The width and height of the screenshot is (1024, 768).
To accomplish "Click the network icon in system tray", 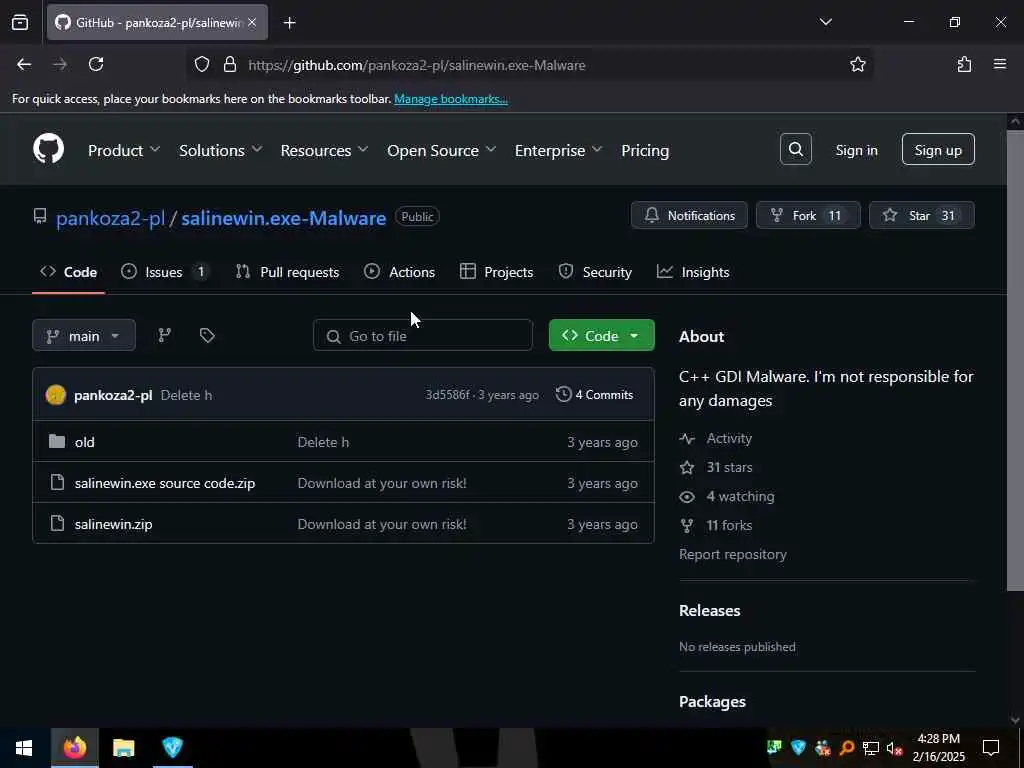I will click(870, 748).
